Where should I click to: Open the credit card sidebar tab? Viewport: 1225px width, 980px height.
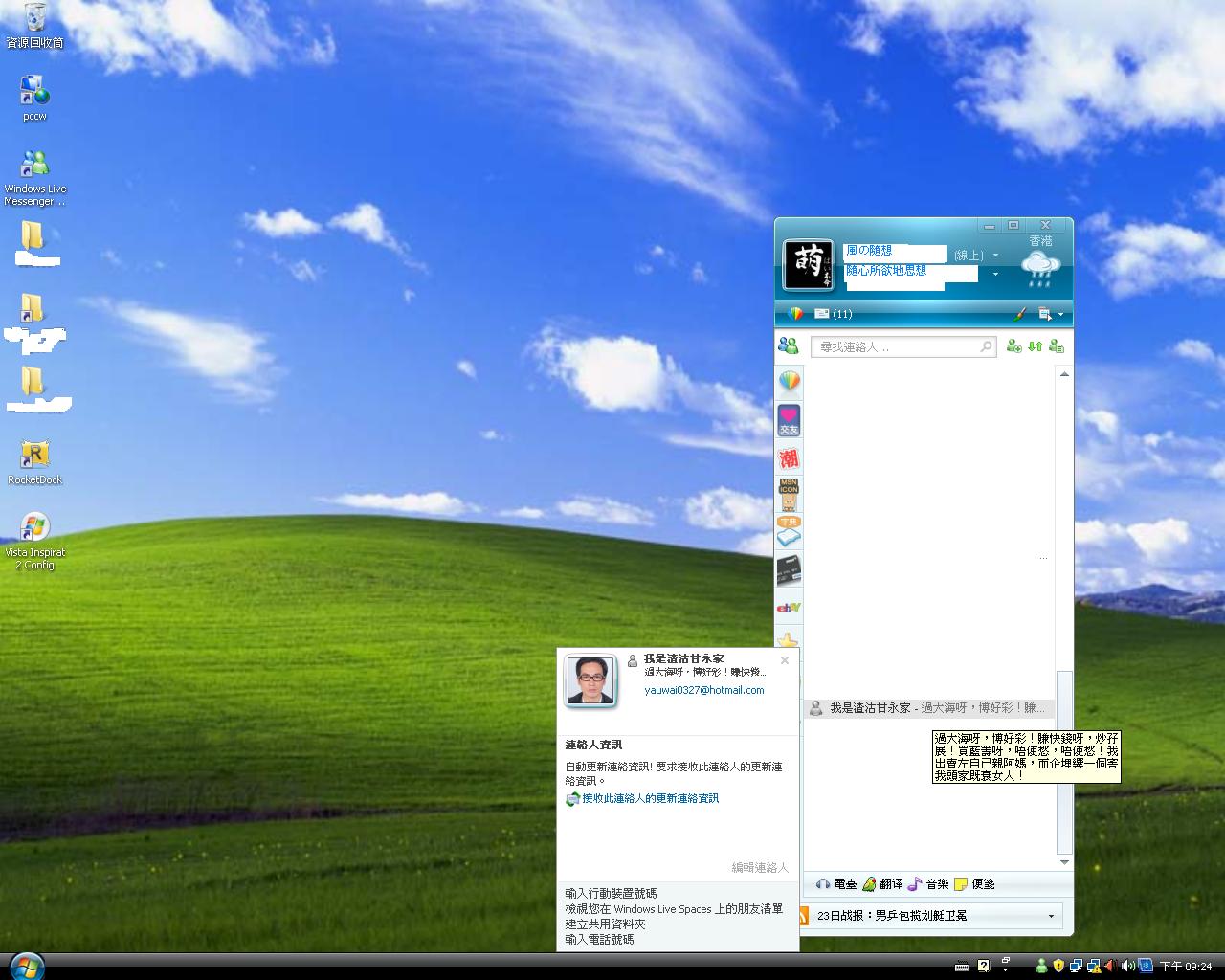point(789,570)
